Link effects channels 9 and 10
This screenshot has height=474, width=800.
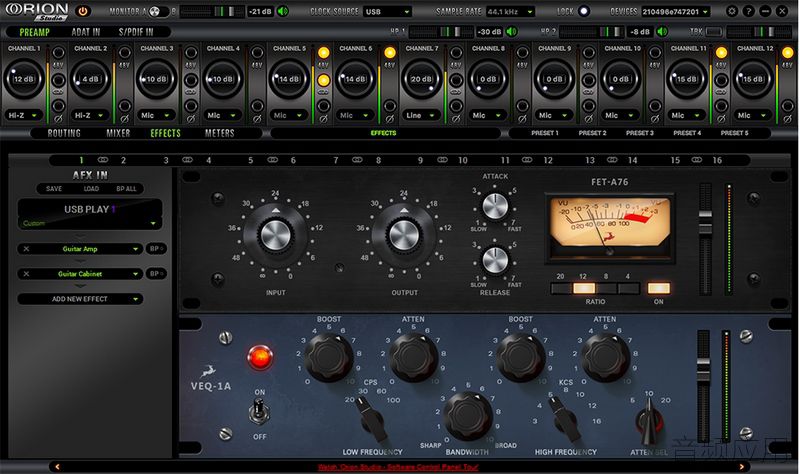442,160
